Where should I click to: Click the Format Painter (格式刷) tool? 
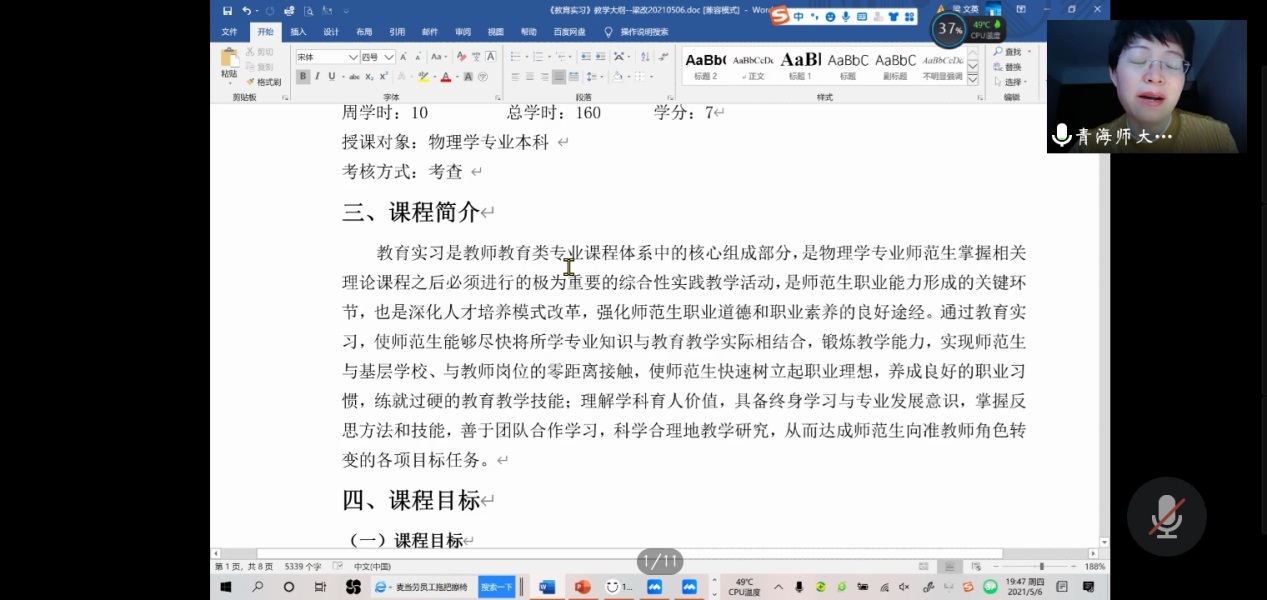click(x=264, y=82)
